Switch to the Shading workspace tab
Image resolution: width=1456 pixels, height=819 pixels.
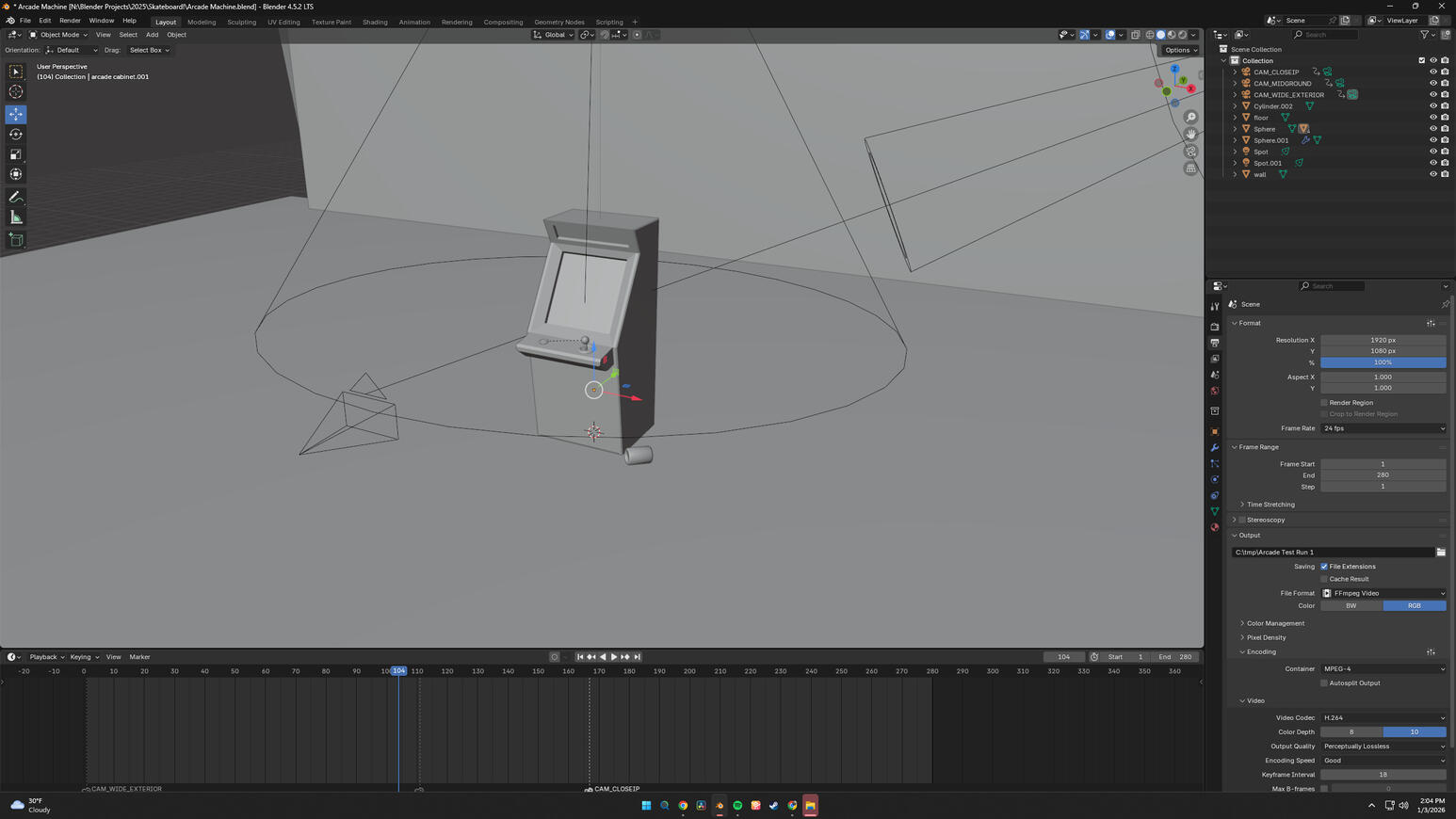point(375,22)
